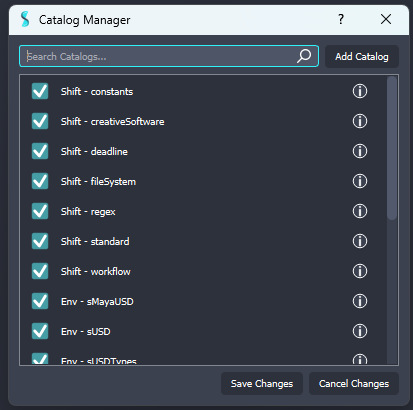Viewport: 413px width, 410px height.
Task: Uncheck the Shift - regex catalog
Action: (x=40, y=211)
